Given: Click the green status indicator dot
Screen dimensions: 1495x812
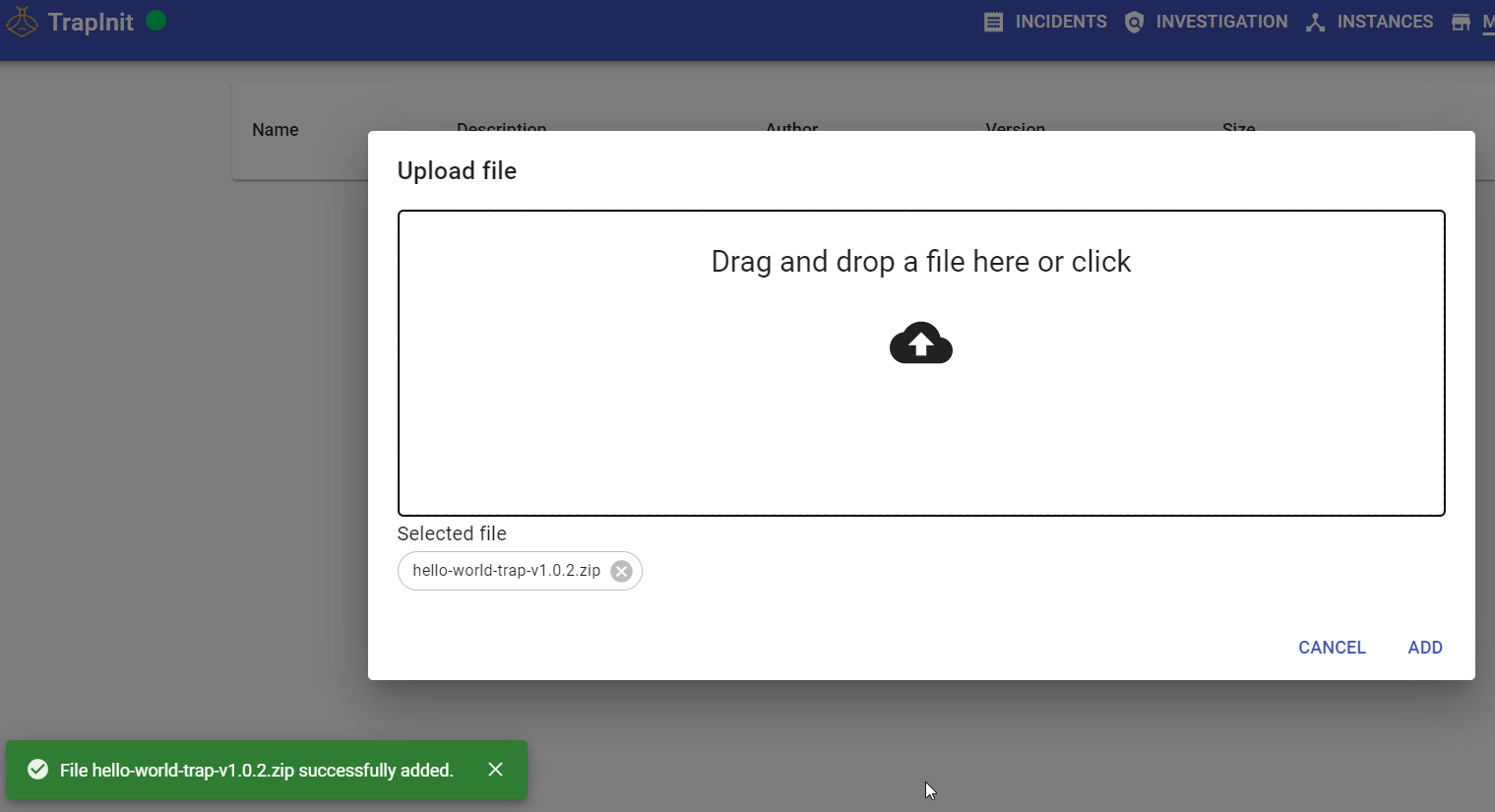Looking at the screenshot, I should [156, 20].
